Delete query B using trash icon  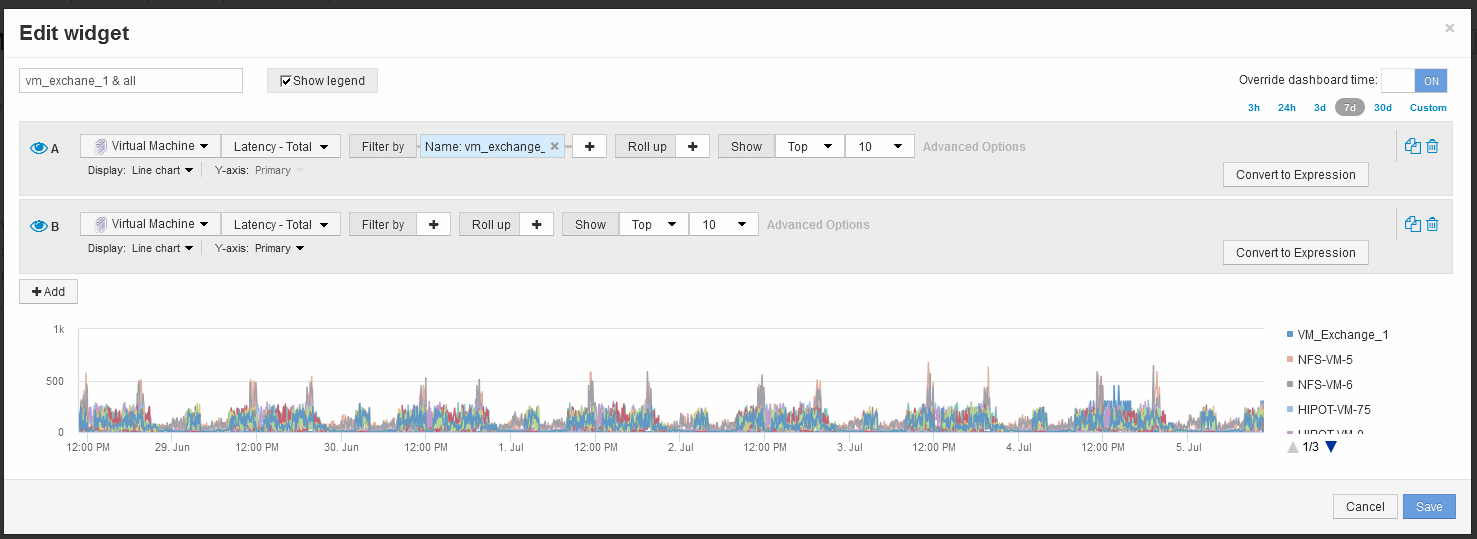pos(1432,224)
